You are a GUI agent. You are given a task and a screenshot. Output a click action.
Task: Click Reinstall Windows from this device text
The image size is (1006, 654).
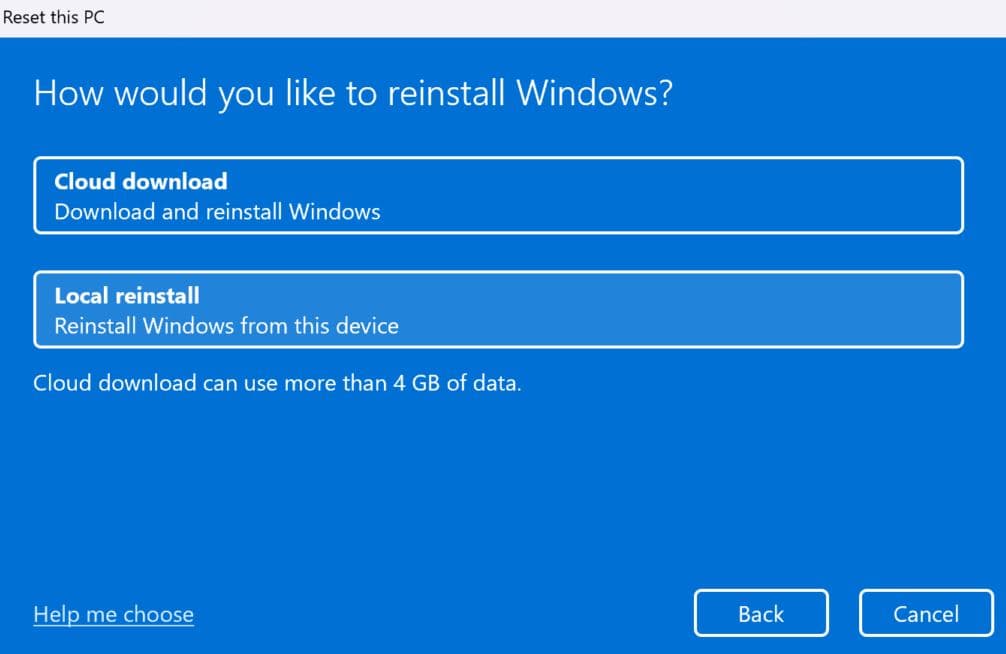(x=226, y=325)
